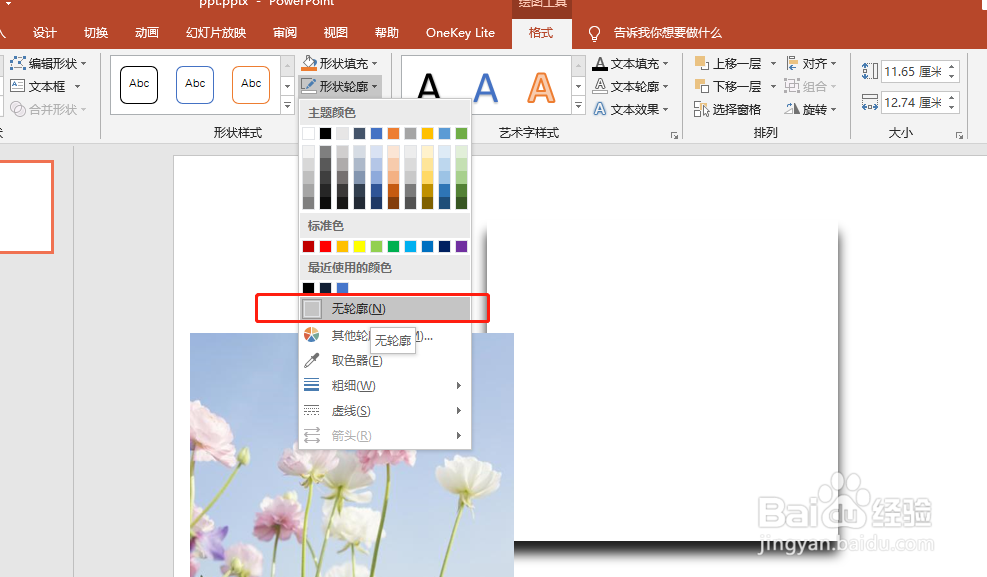987x577 pixels.
Task: Click the Align (对齐) icon
Action: click(792, 63)
